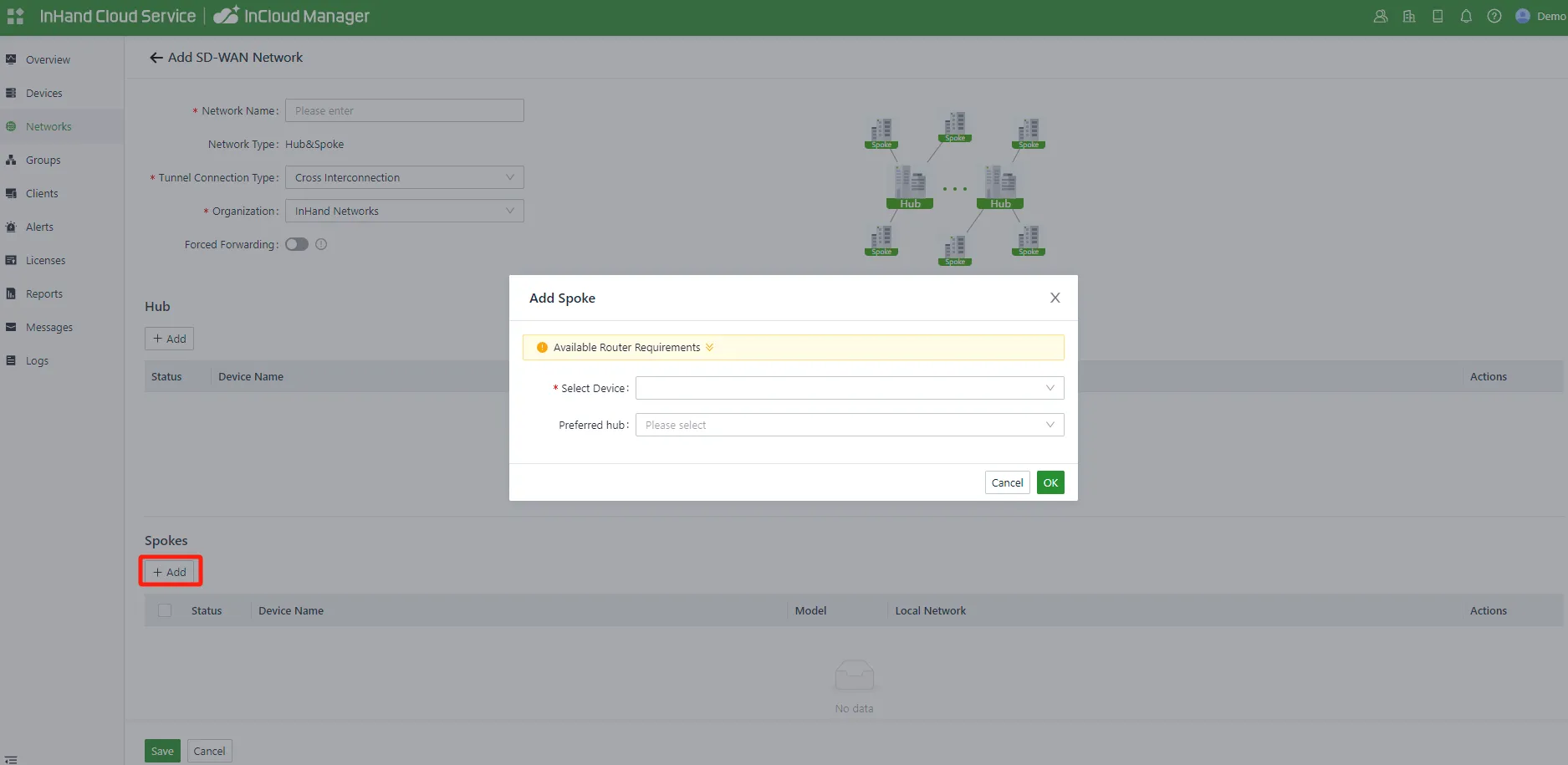Open the Select Device dropdown
This screenshot has width=1568, height=765.
pyautogui.click(x=850, y=388)
